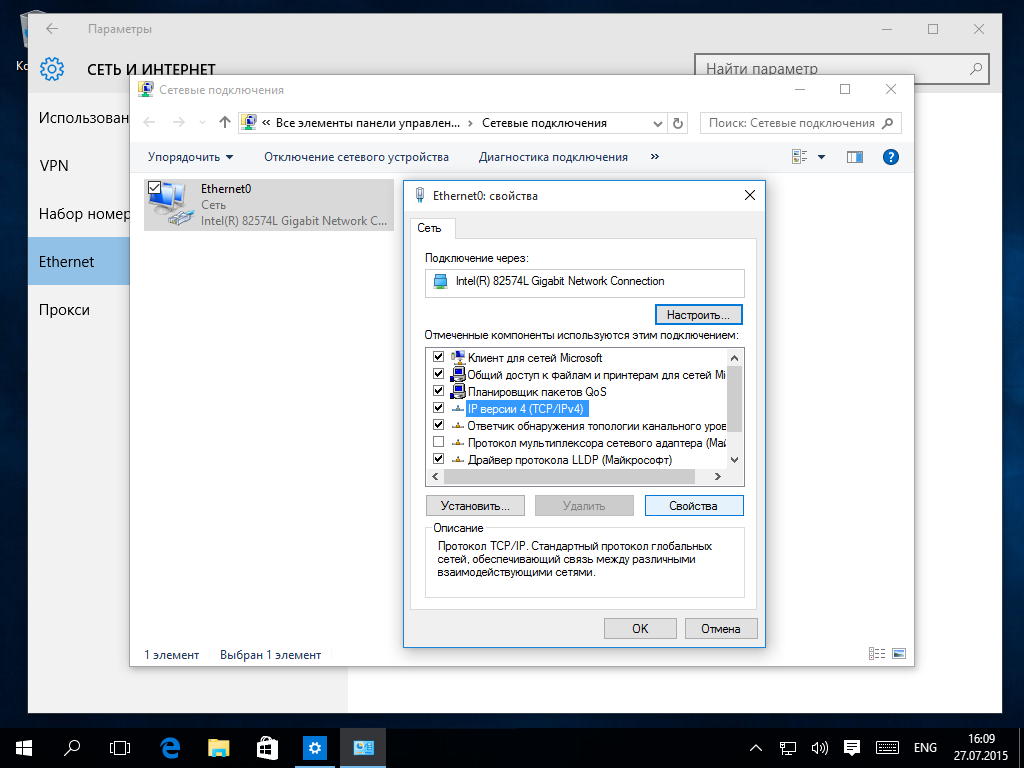The height and width of the screenshot is (768, 1024).
Task: Open Action Center notifications icon
Action: tap(852, 748)
